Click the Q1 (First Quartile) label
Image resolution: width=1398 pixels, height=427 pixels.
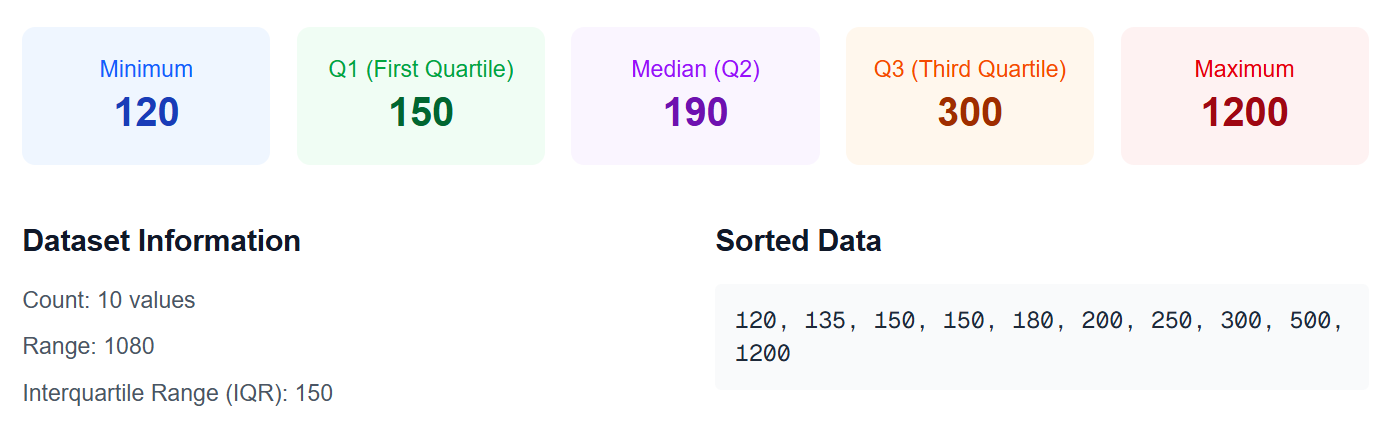click(x=421, y=70)
